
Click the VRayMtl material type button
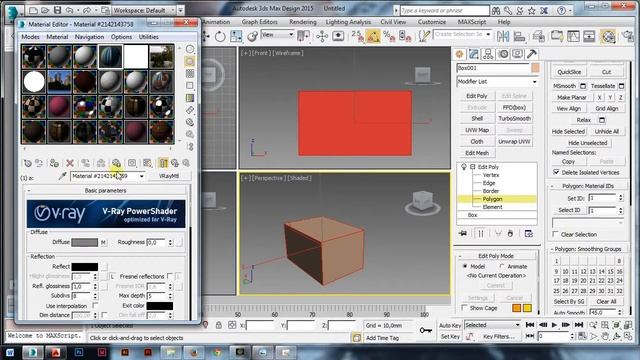pos(169,176)
